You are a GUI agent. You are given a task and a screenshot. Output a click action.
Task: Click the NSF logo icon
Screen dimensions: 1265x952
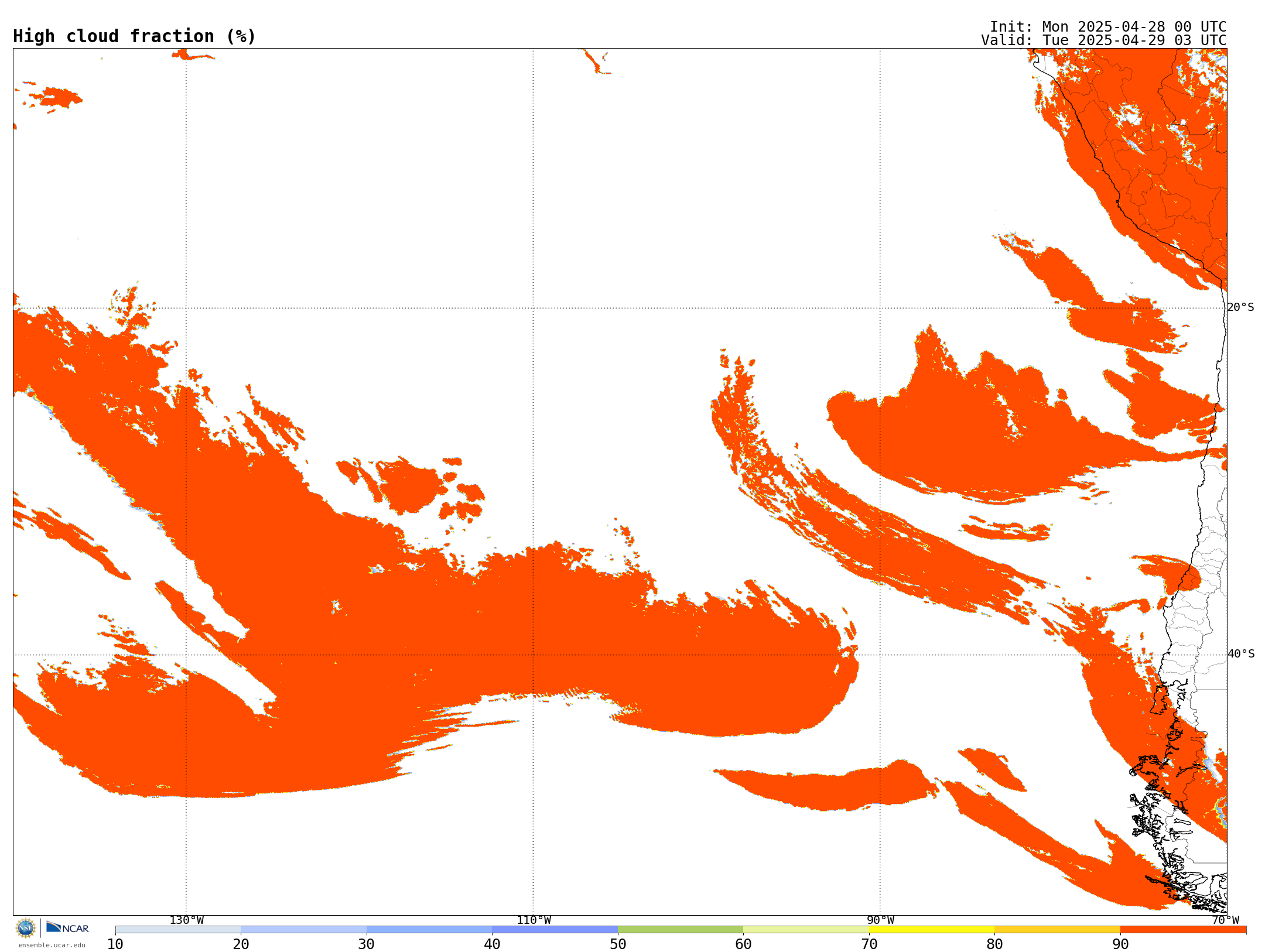pyautogui.click(x=26, y=928)
